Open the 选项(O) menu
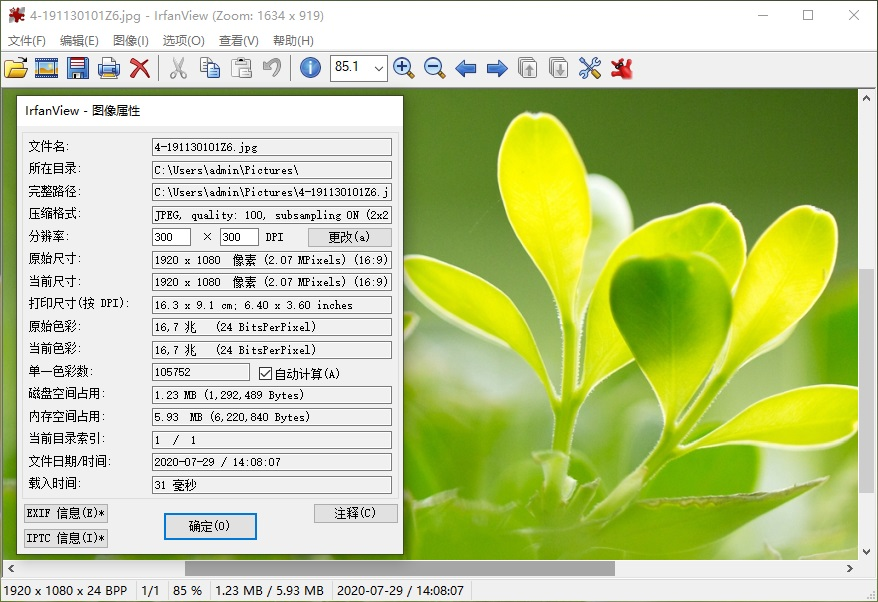The image size is (878, 602). [x=183, y=41]
